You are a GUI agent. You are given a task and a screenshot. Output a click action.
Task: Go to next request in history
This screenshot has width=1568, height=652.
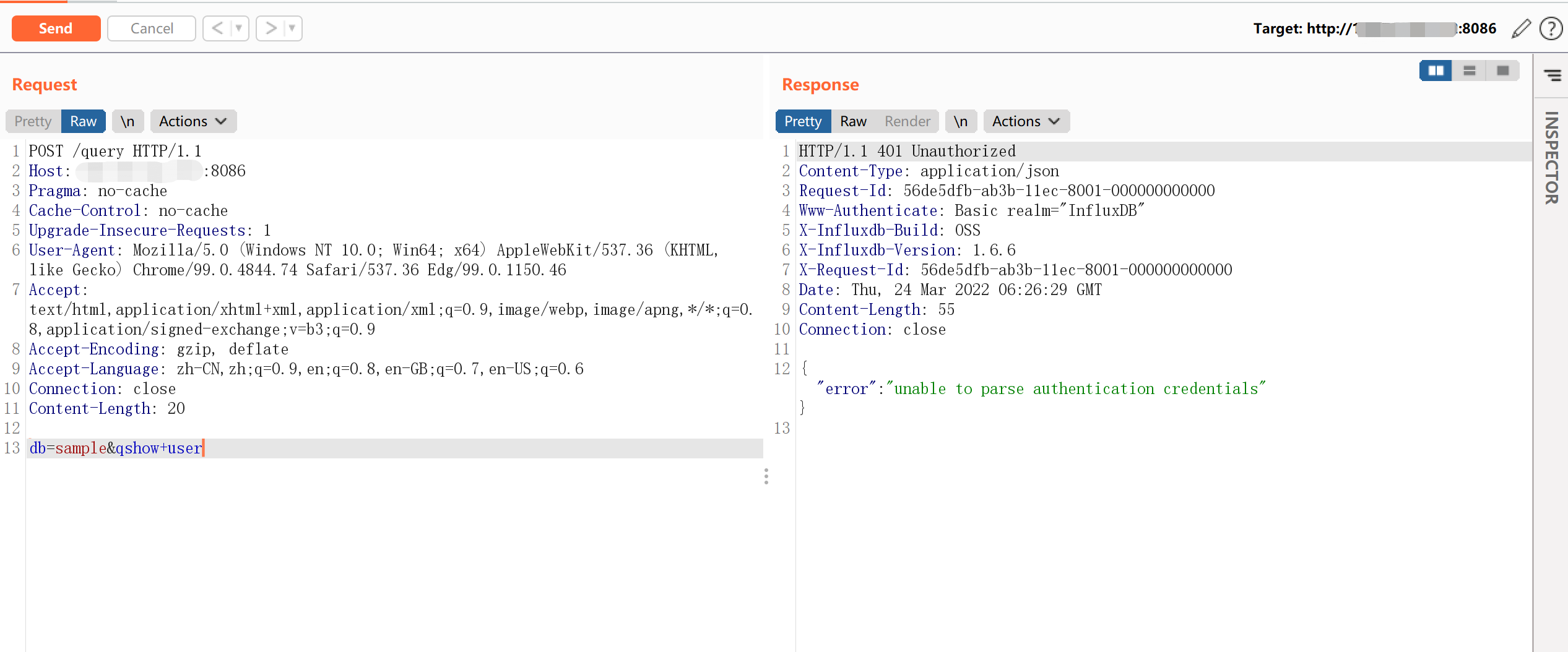click(x=271, y=28)
